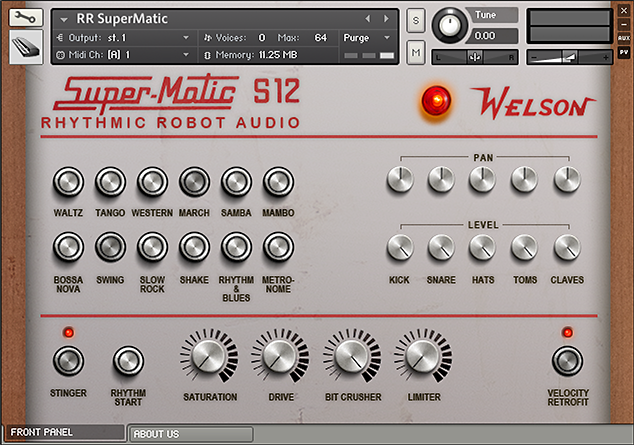Click the Kick pan knob
The width and height of the screenshot is (634, 445).
[x=400, y=179]
